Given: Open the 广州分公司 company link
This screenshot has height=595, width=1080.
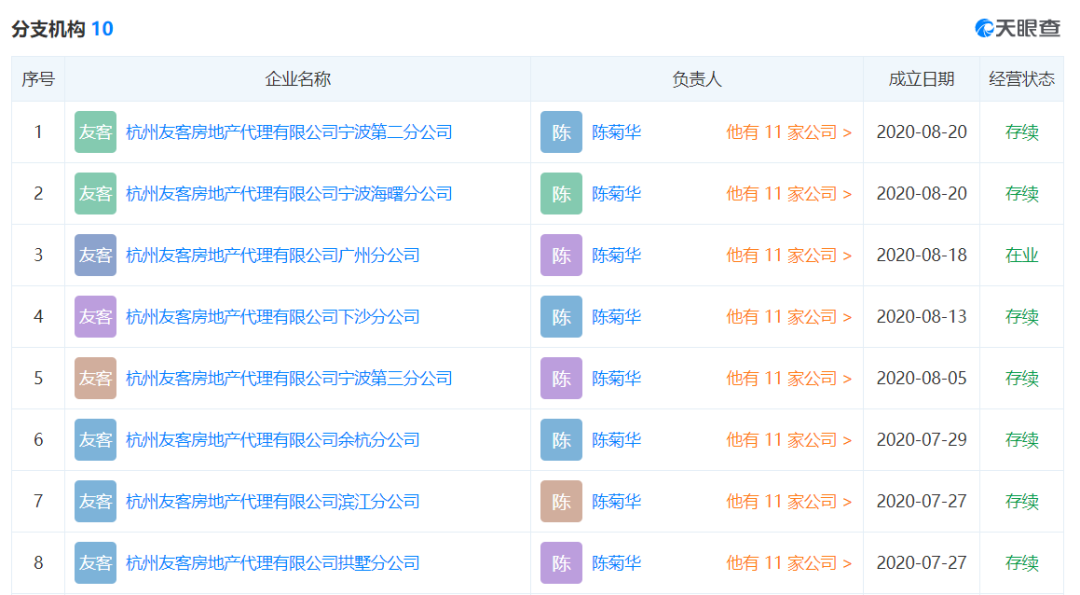Looking at the screenshot, I should [273, 255].
